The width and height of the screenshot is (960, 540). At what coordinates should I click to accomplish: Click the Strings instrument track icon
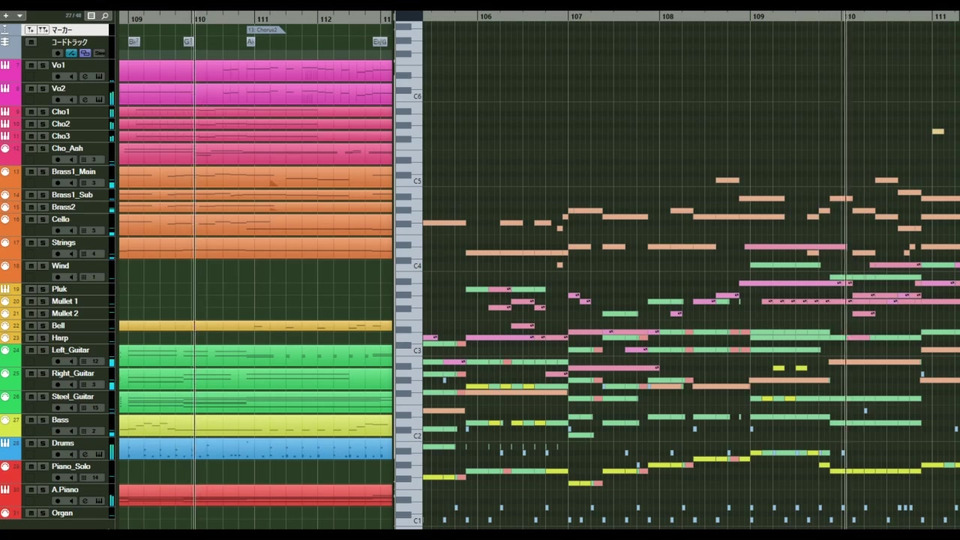[x=5, y=242]
